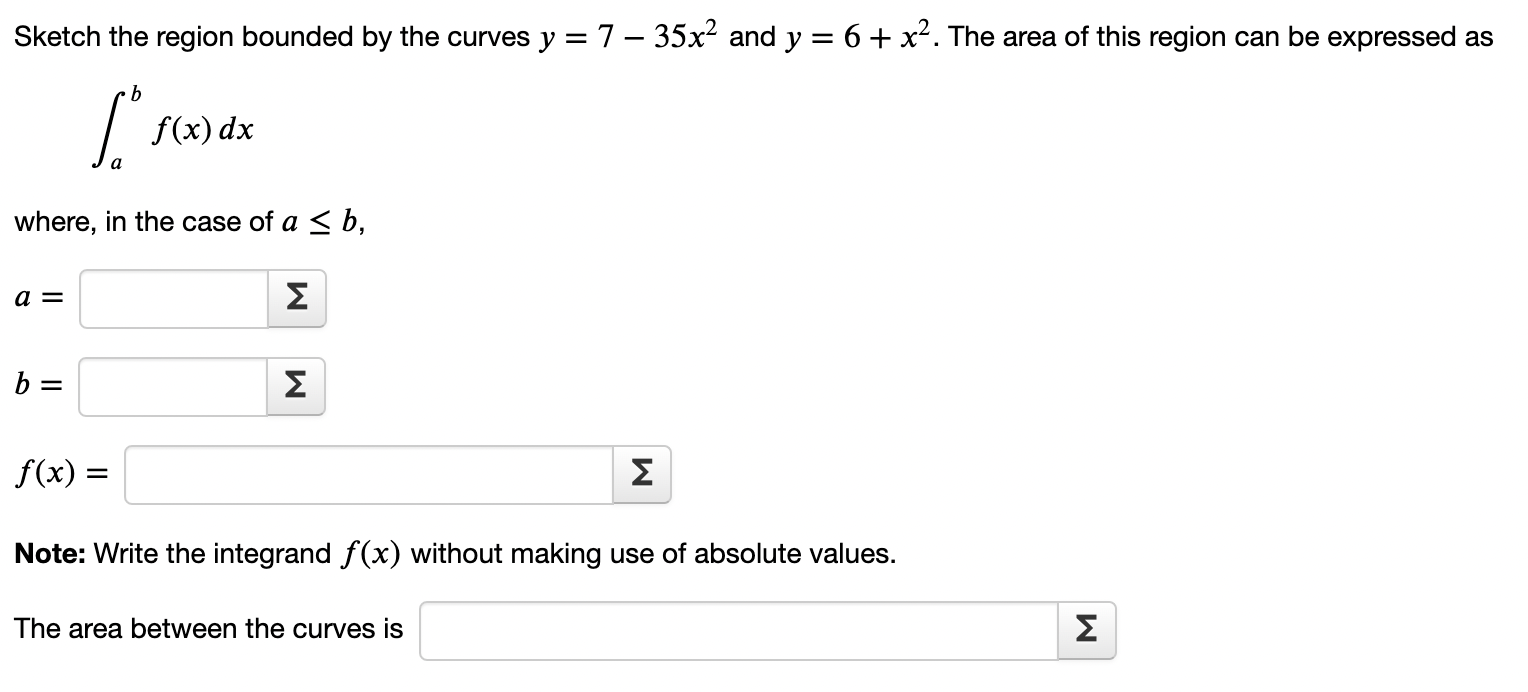Click the area between the curves answer box
The width and height of the screenshot is (1528, 692).
(x=740, y=629)
